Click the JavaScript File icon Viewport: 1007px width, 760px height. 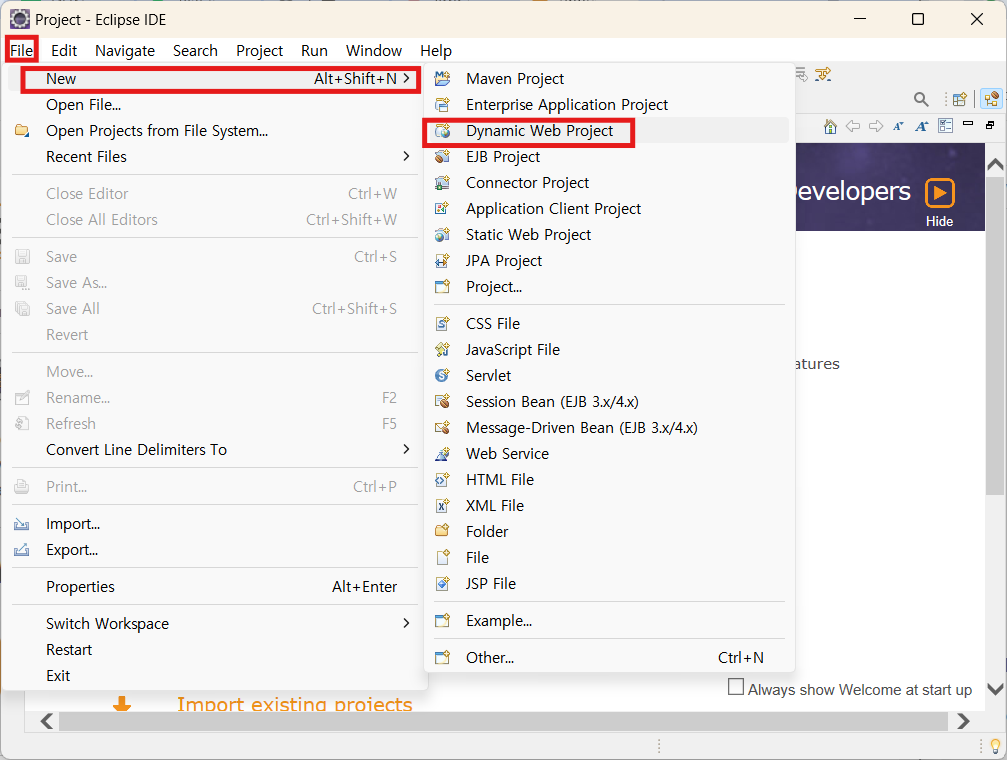442,349
